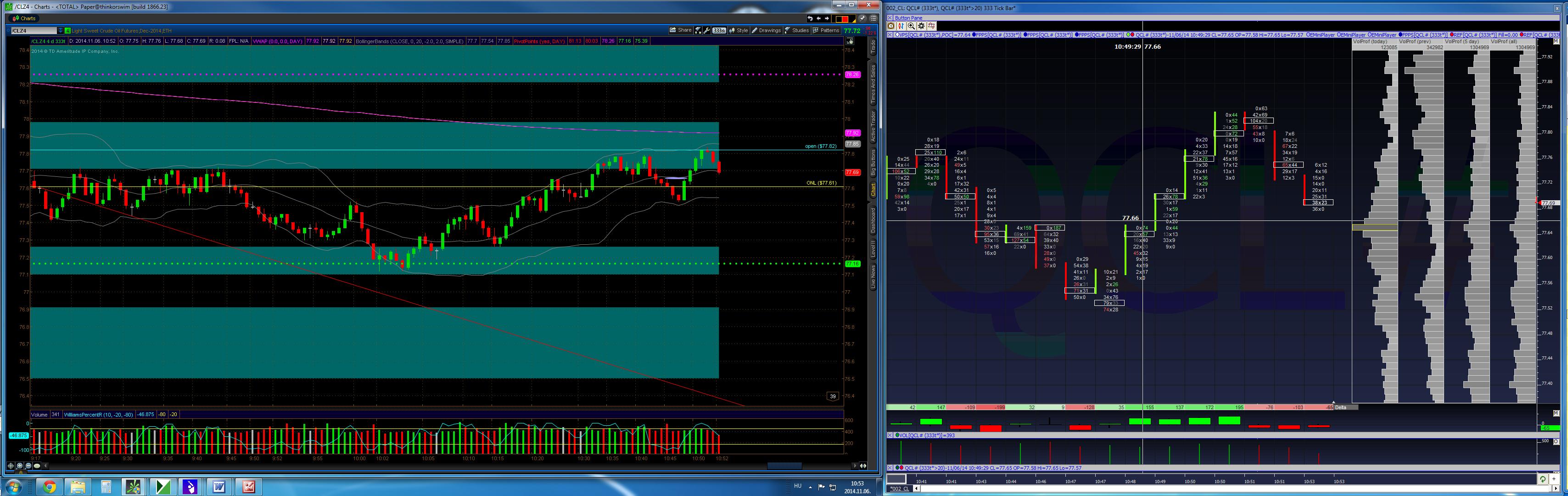This screenshot has height=496, width=1568.
Task: Expand the /CLZ4 symbol dropdown arrow
Action: coord(60,30)
